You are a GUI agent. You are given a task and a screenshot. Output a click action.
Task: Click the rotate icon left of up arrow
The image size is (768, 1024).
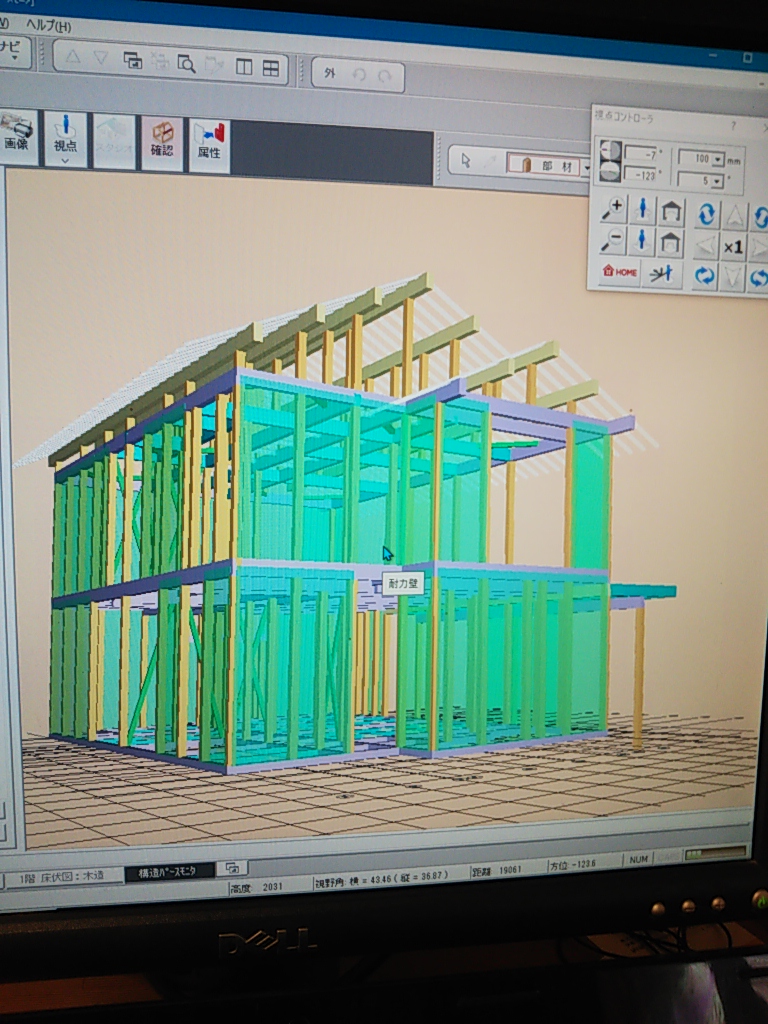(706, 214)
